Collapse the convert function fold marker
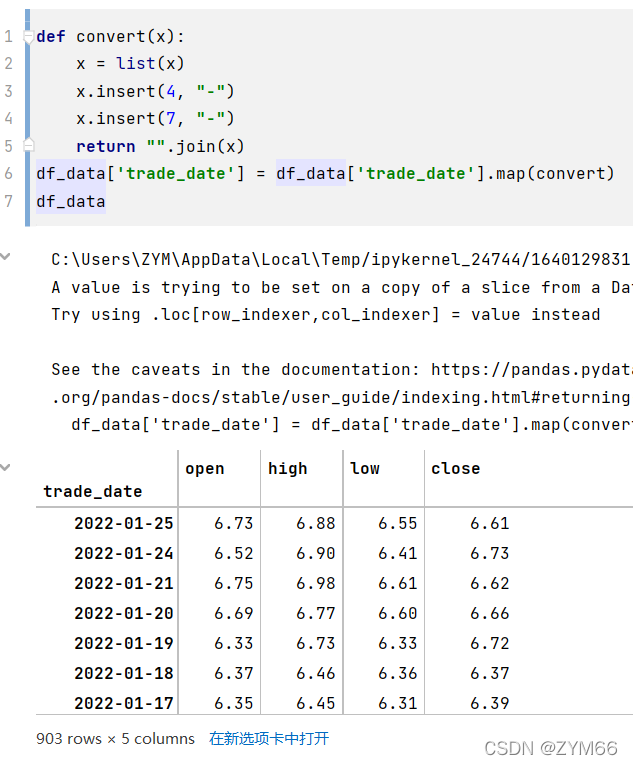 [29, 37]
